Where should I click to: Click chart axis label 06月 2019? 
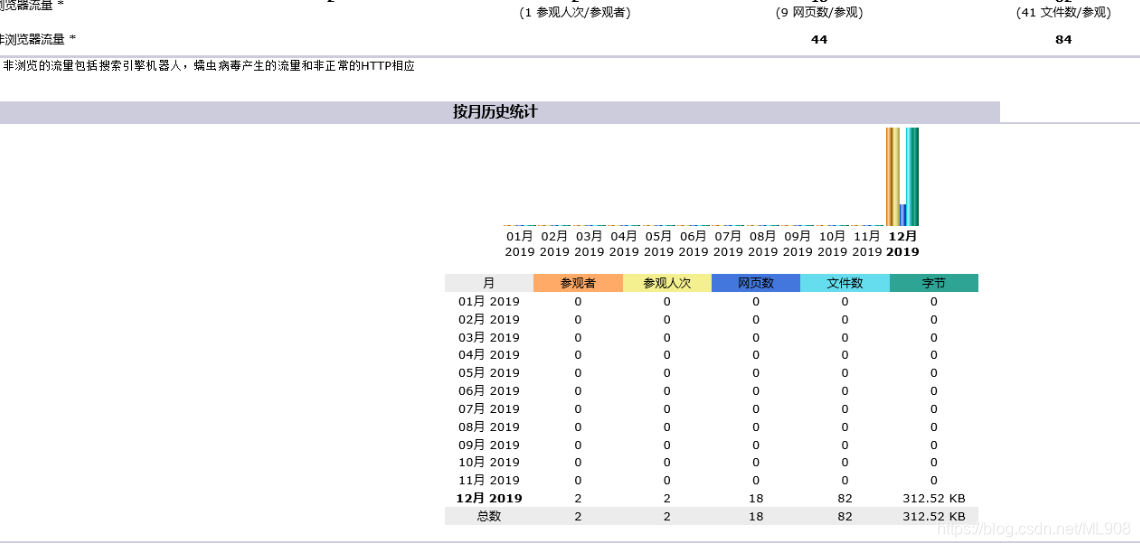(694, 244)
